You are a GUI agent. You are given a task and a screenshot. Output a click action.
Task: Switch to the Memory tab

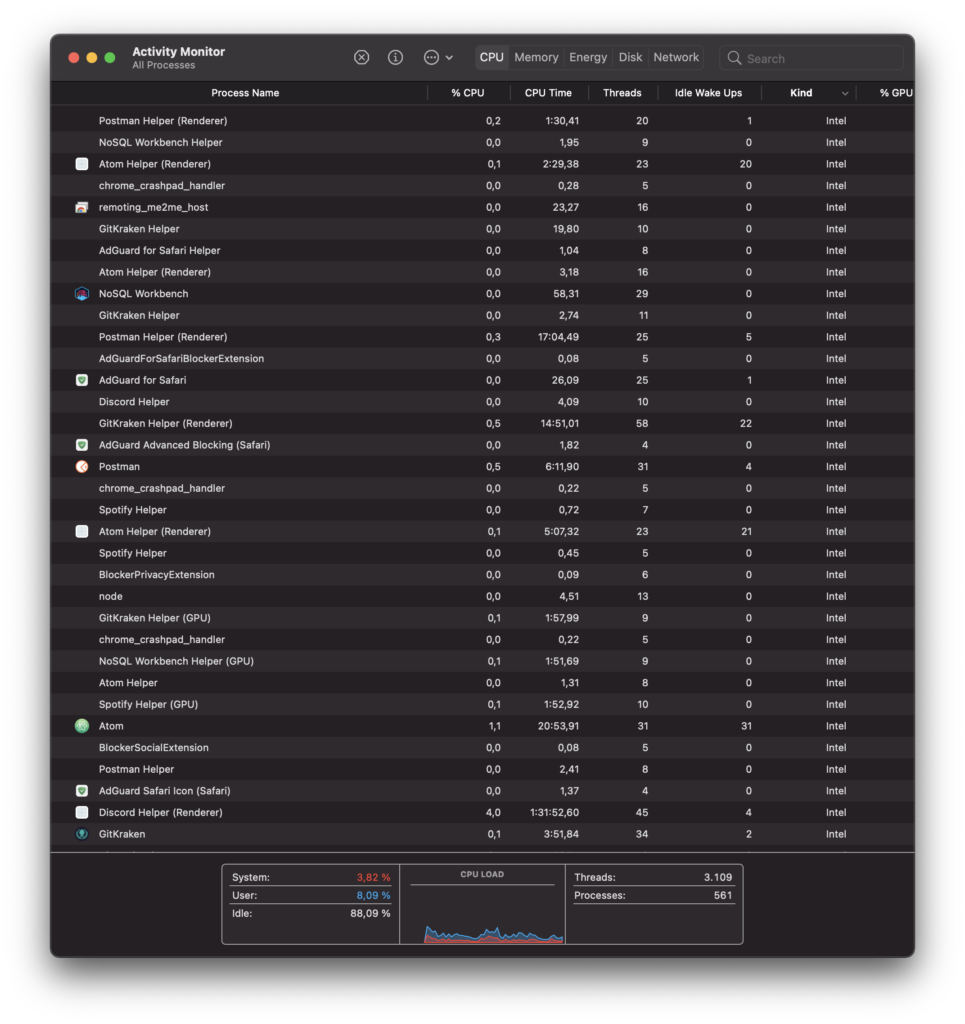[536, 58]
